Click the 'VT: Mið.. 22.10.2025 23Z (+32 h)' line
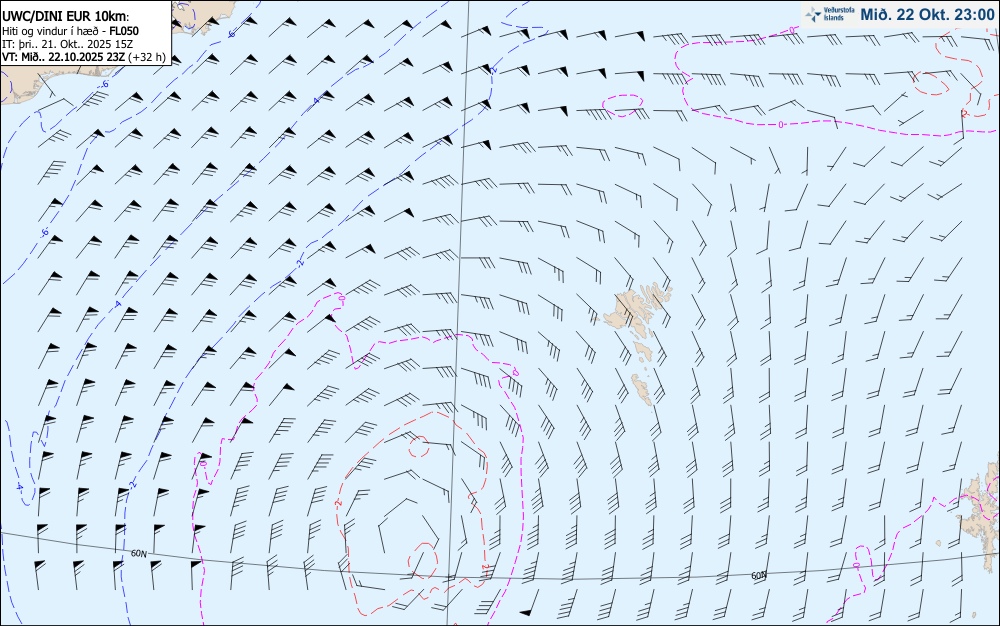The image size is (1000, 626). (84, 57)
